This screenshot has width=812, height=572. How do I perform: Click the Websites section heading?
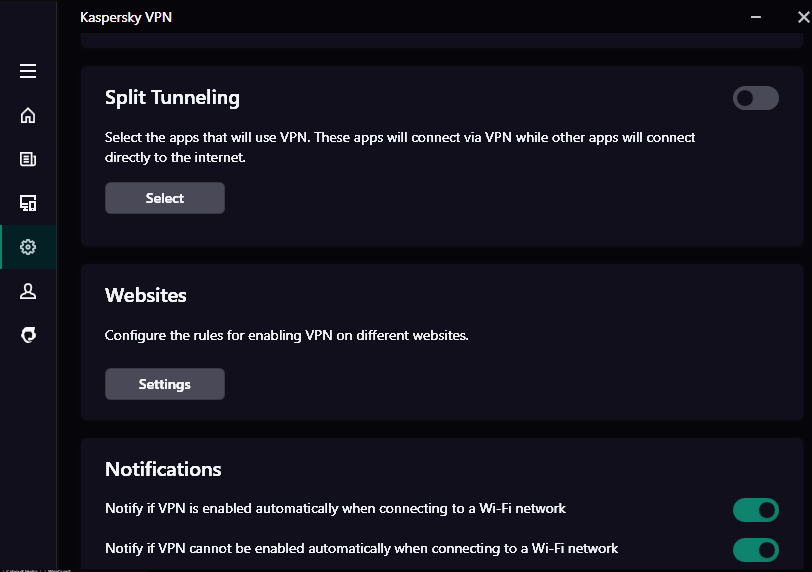[x=146, y=296]
